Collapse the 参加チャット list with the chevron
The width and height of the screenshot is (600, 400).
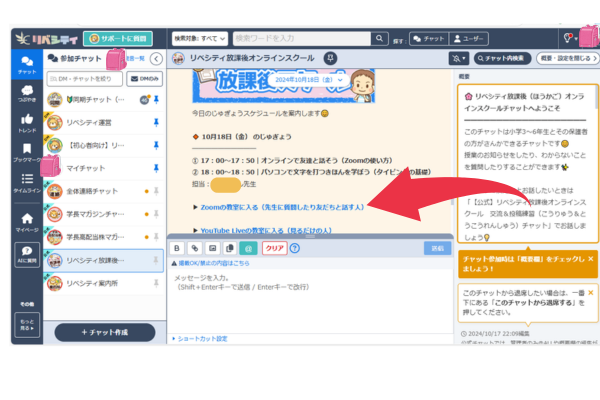click(156, 59)
